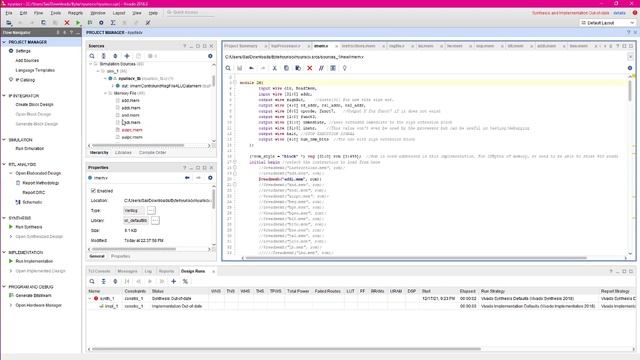This screenshot has height=360, width=640.
Task: Select auipc.mem highlighted in red
Action: point(132,130)
